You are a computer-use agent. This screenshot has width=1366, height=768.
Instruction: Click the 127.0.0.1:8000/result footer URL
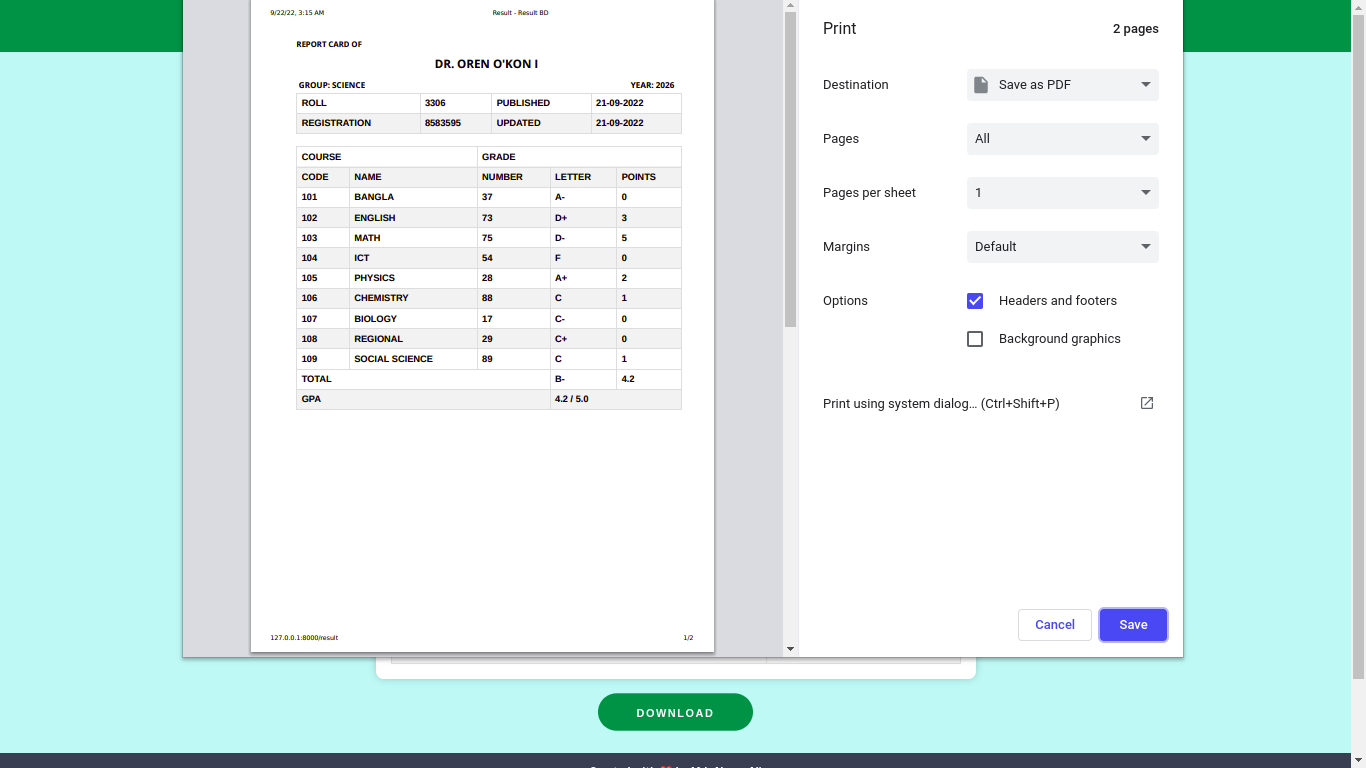[x=304, y=637]
